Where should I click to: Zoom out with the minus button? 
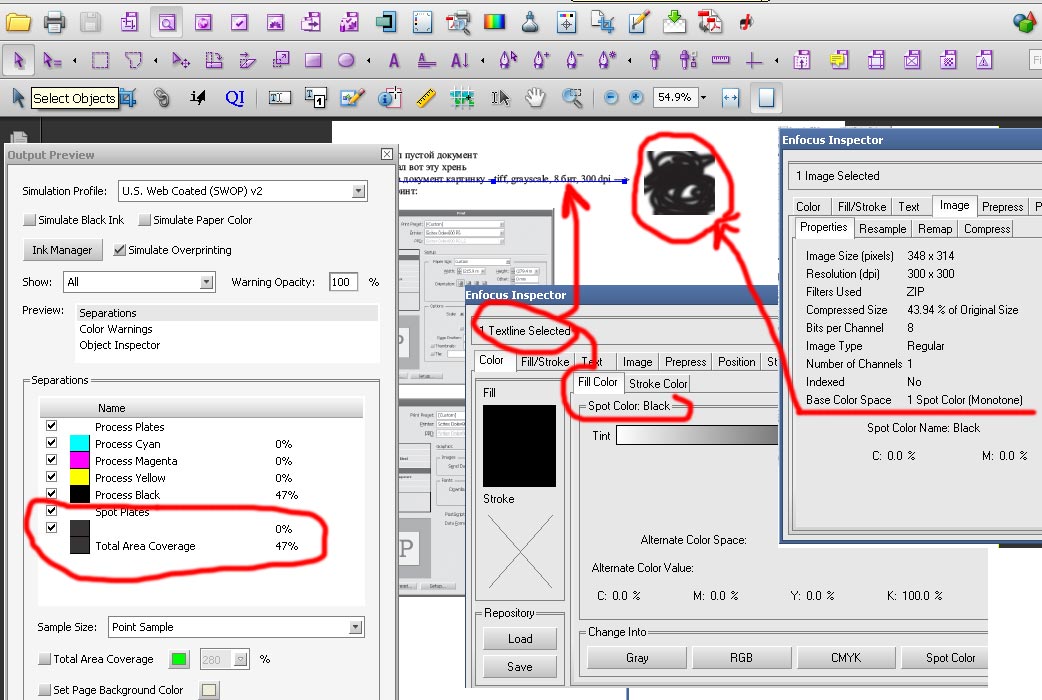(x=611, y=98)
